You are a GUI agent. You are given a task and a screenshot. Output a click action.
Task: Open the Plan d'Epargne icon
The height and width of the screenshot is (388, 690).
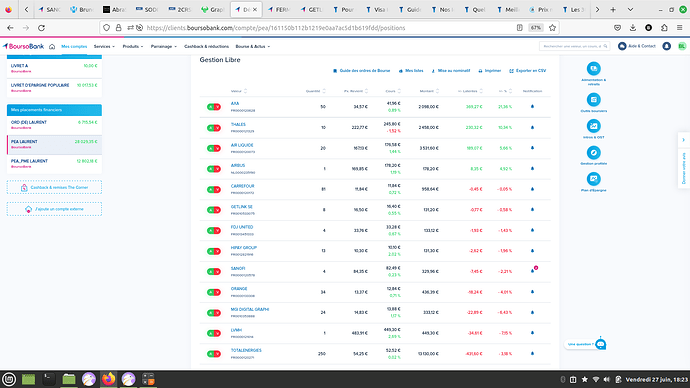pyautogui.click(x=593, y=179)
